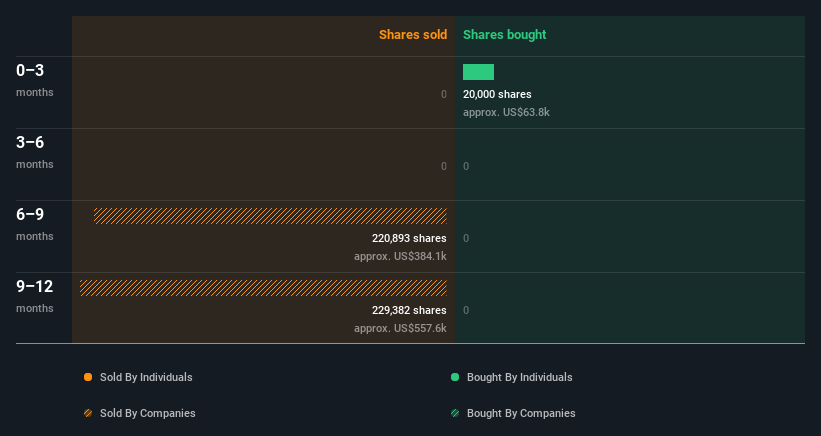The height and width of the screenshot is (436, 821).
Task: Select the approx. US$384.1k value
Action: pyautogui.click(x=400, y=256)
